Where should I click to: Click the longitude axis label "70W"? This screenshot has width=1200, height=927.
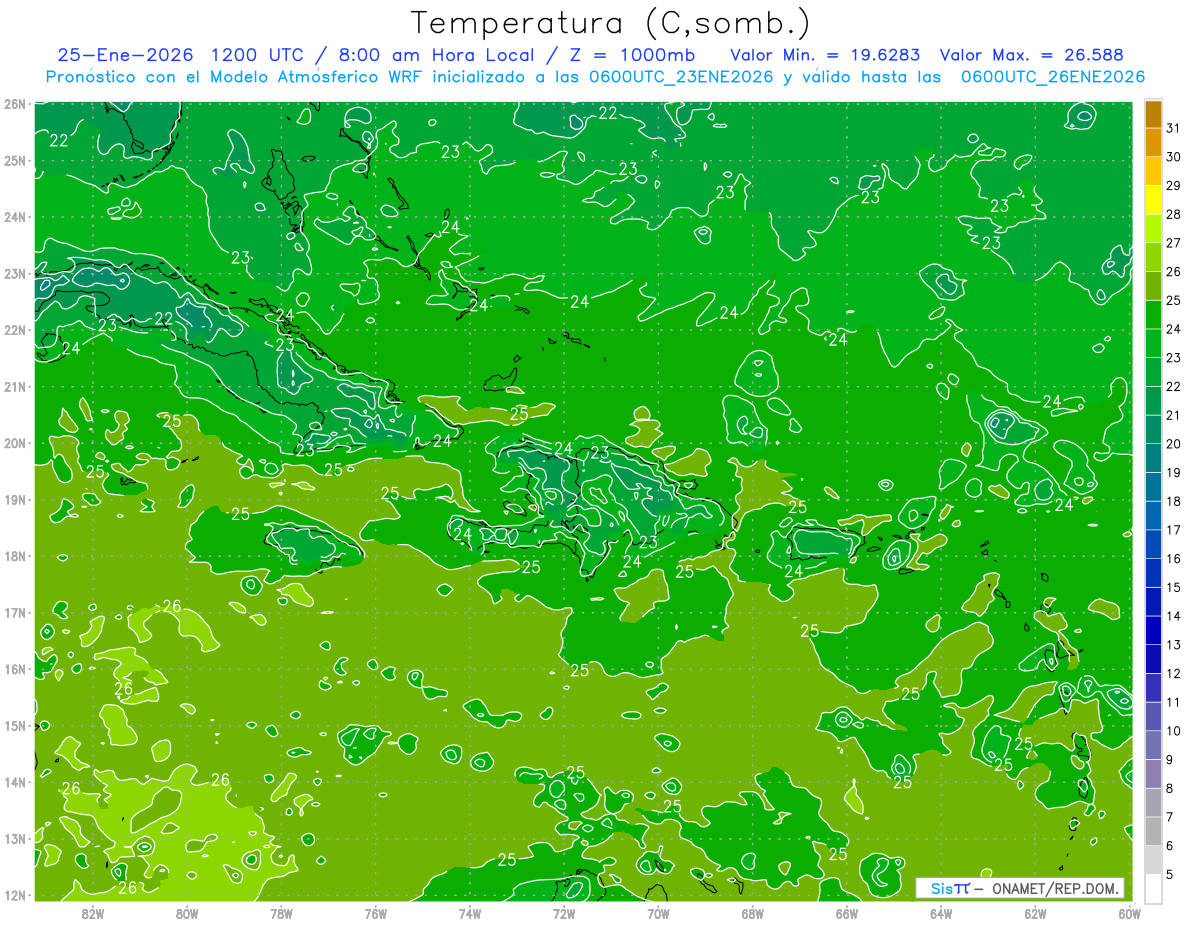coord(658,913)
